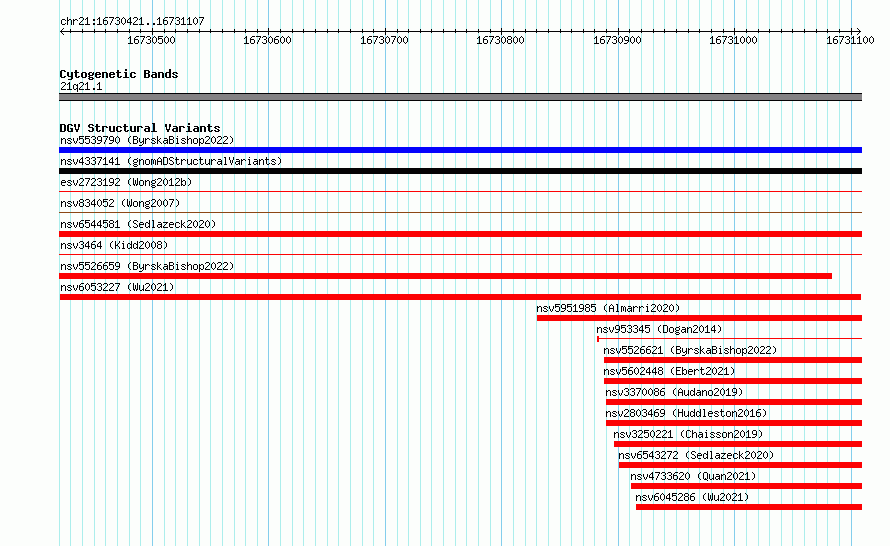890x546 pixels.
Task: Click the gray 21q21.1 cytogenetic band bar
Action: click(x=460, y=97)
